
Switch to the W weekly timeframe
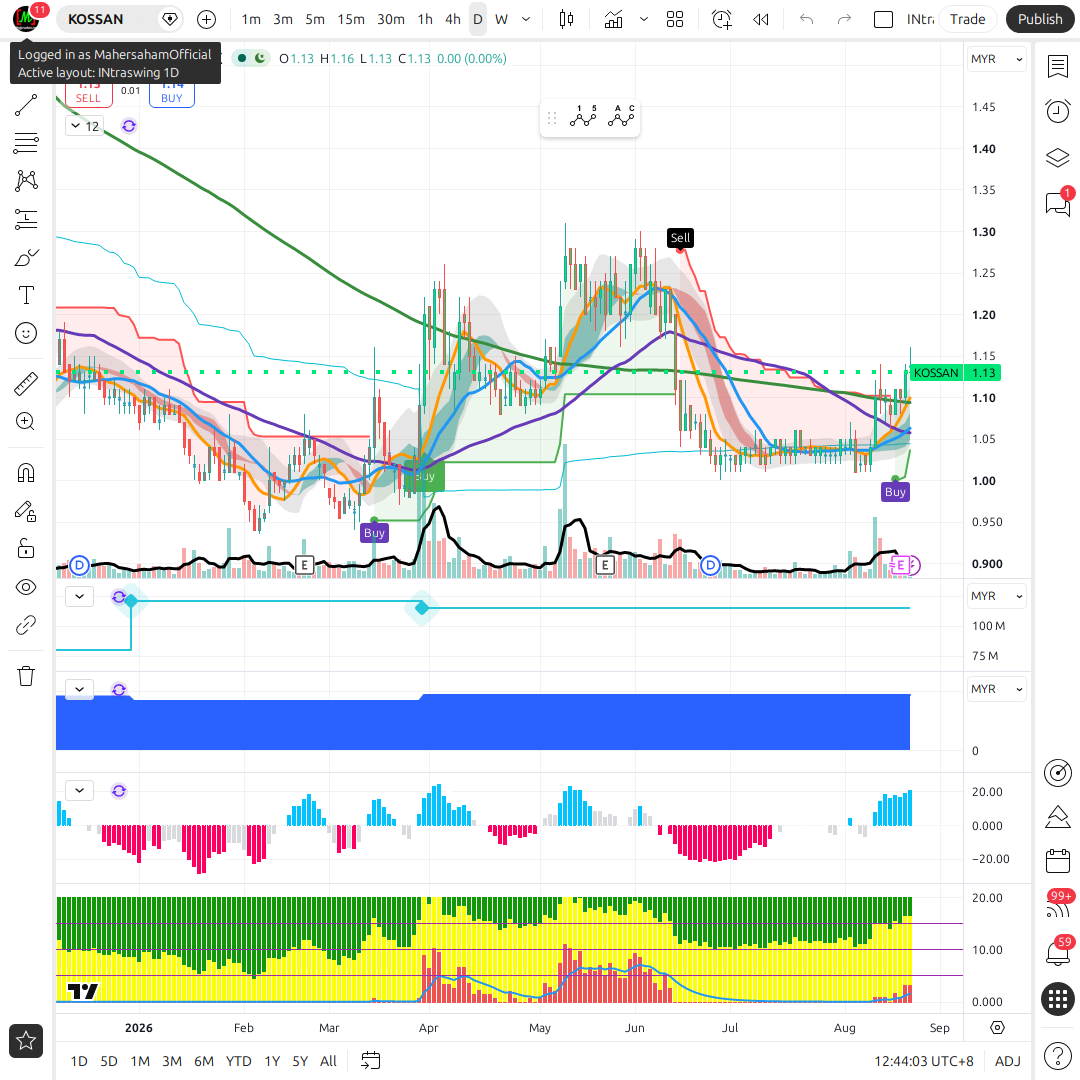pos(501,19)
